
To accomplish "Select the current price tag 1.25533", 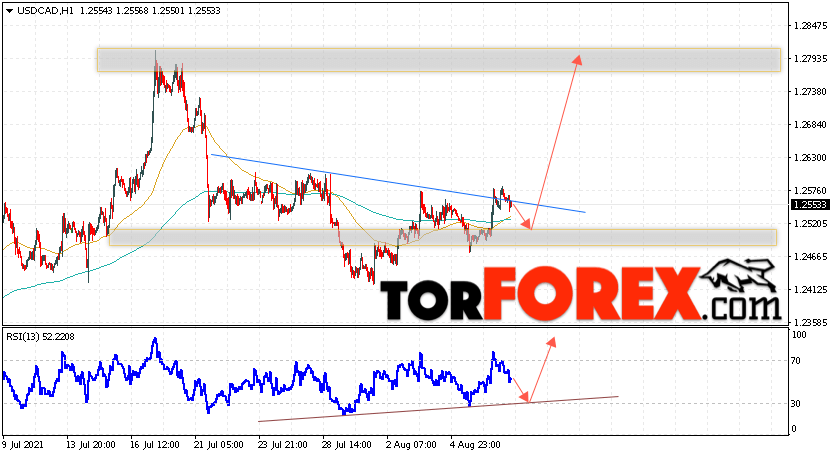I will pyautogui.click(x=811, y=205).
